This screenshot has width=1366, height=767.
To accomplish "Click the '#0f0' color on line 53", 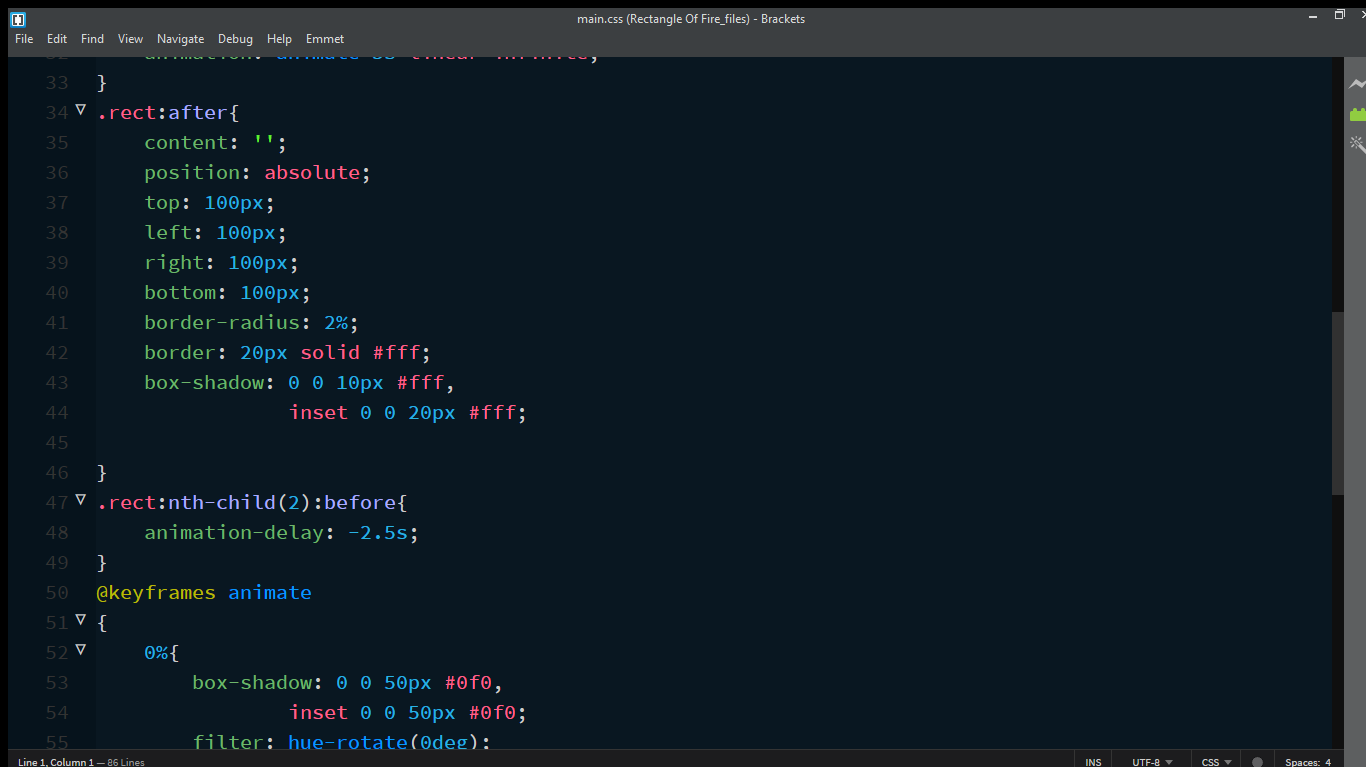I will click(x=468, y=683).
